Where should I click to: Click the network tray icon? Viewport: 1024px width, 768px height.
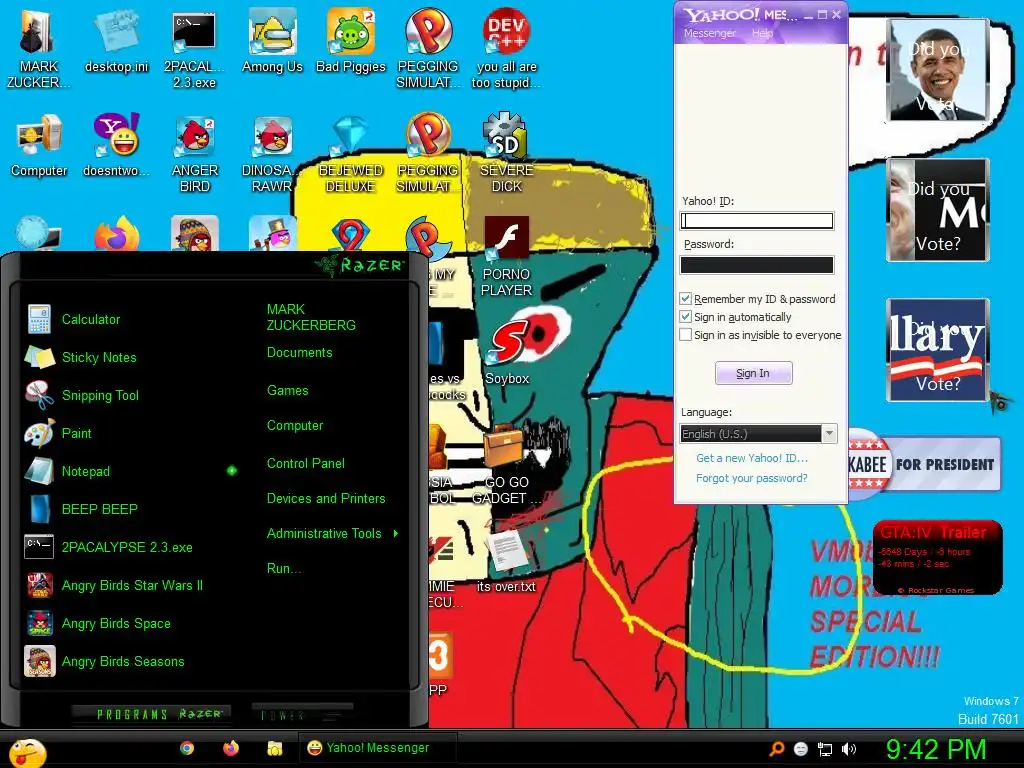[825, 749]
